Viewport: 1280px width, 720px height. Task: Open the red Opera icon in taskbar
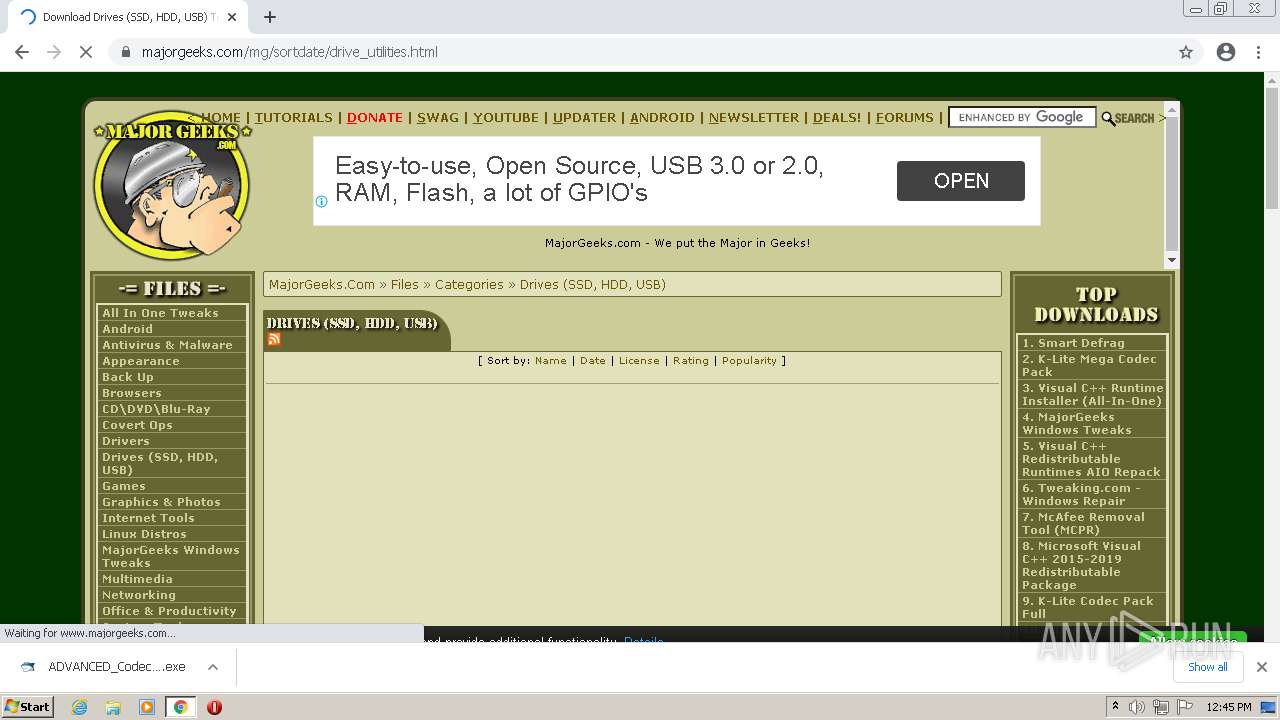coord(214,707)
